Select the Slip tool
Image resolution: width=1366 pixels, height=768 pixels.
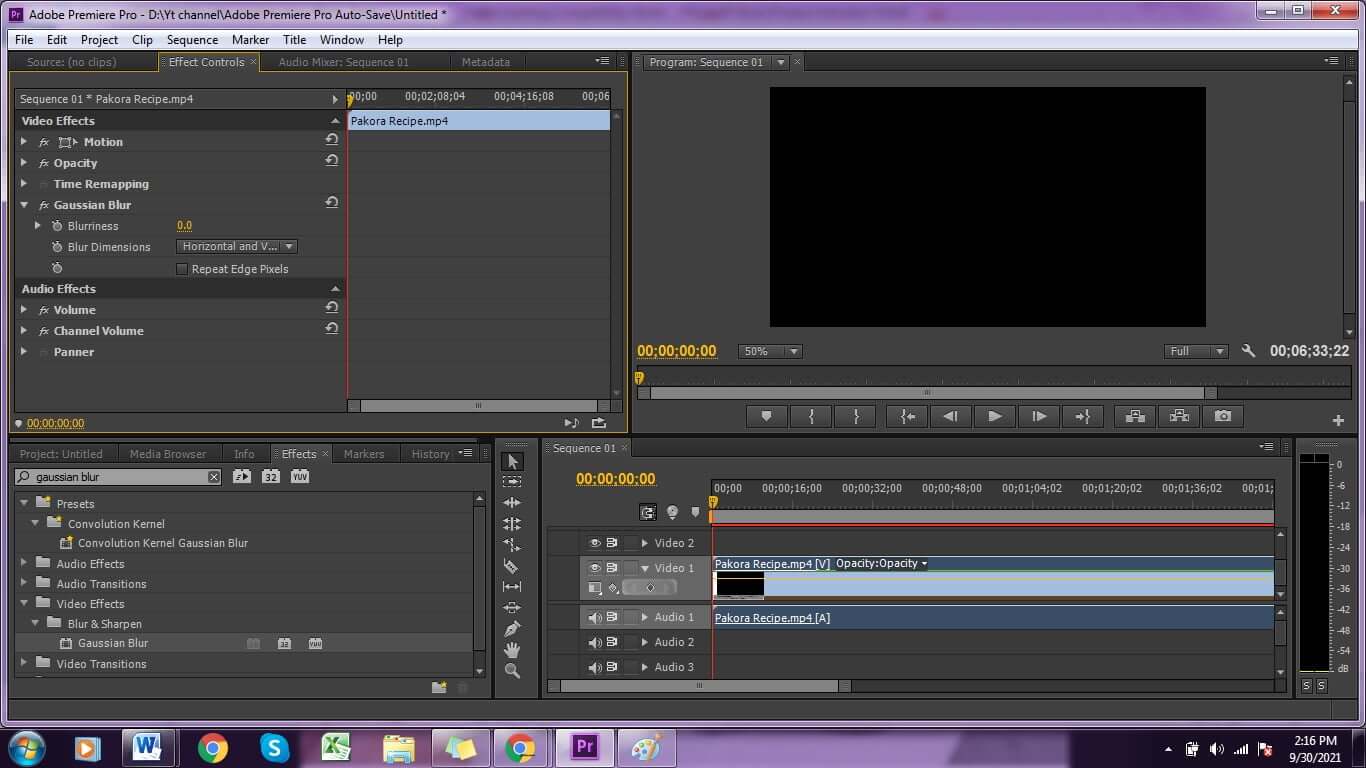pos(512,587)
